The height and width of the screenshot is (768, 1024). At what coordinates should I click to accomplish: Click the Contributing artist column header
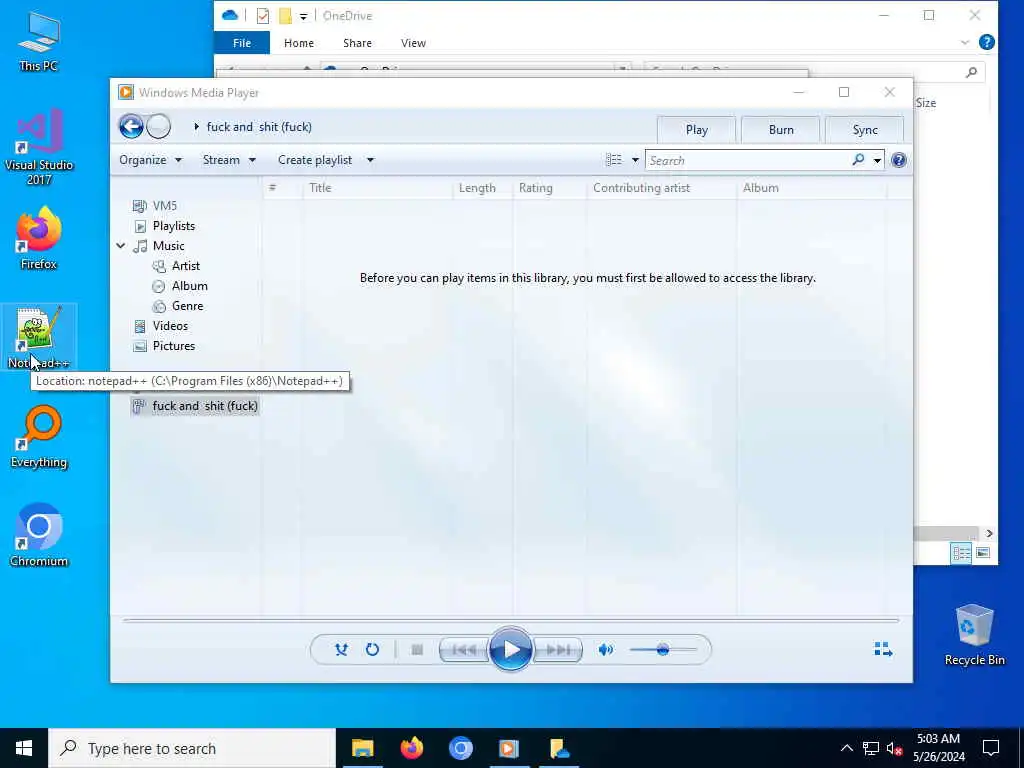click(662, 188)
